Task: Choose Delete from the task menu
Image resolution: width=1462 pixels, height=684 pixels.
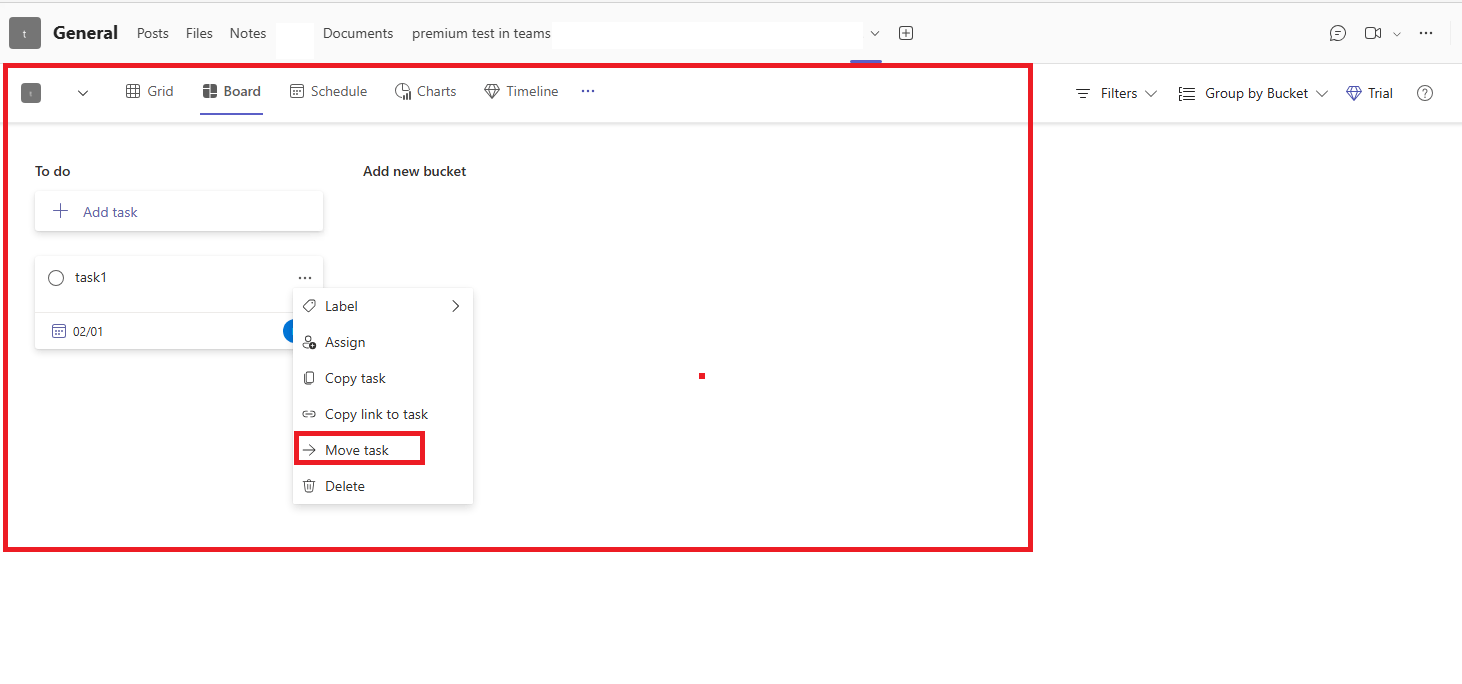Action: click(x=382, y=486)
